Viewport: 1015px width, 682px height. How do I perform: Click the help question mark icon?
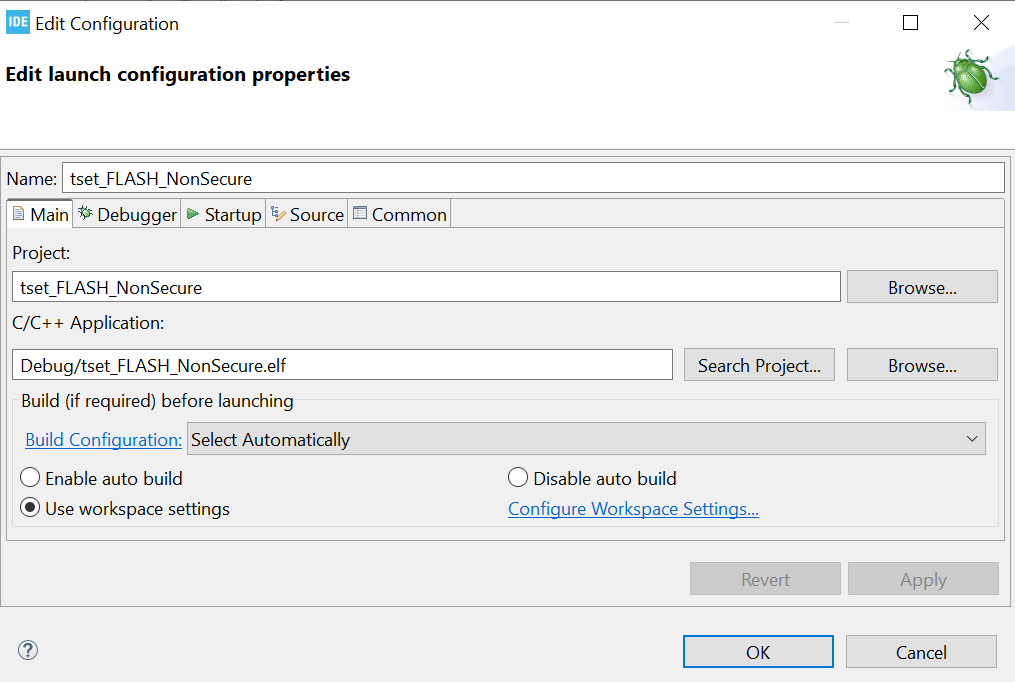(27, 650)
